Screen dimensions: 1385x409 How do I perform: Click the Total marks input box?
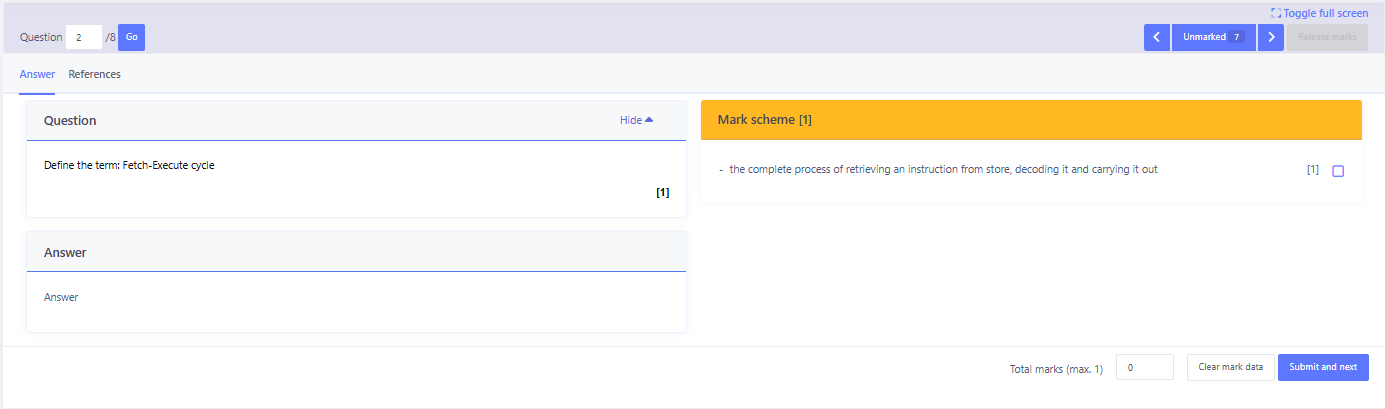pos(1144,367)
